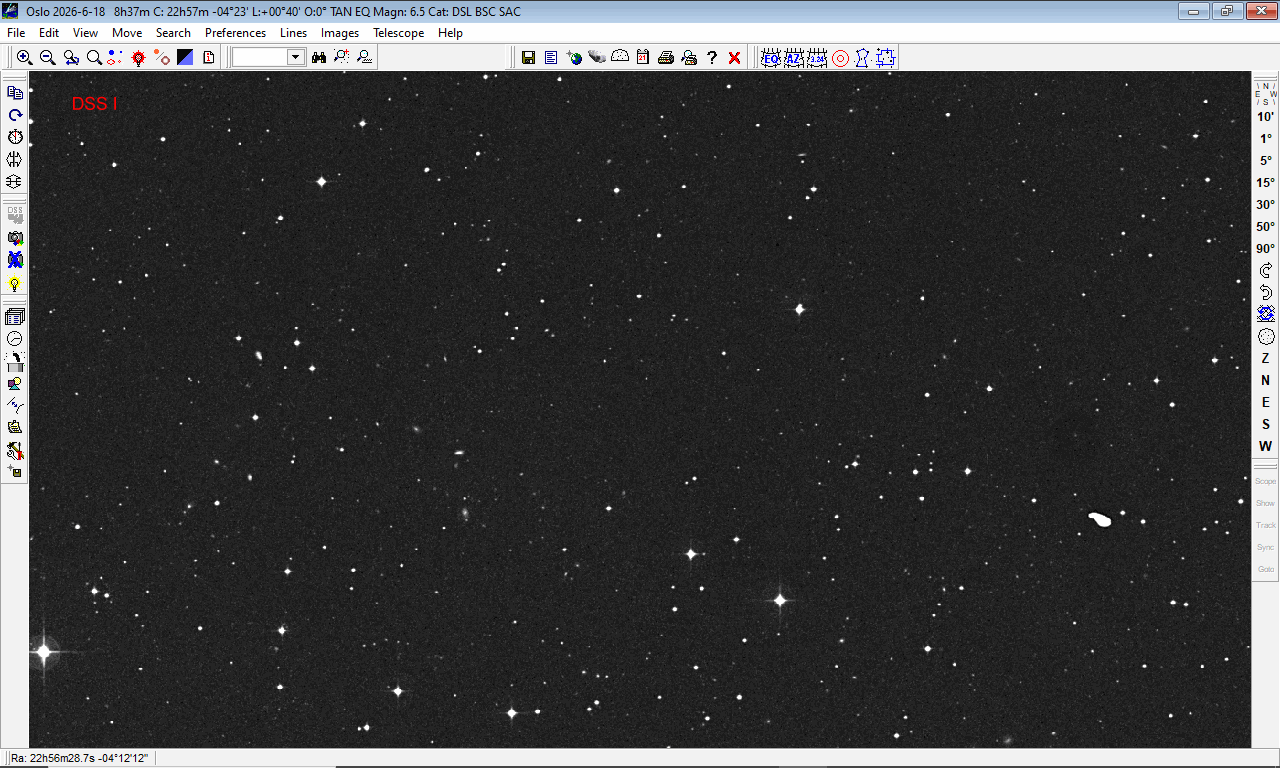Click the zoom out magnifier icon

pyautogui.click(x=47, y=58)
